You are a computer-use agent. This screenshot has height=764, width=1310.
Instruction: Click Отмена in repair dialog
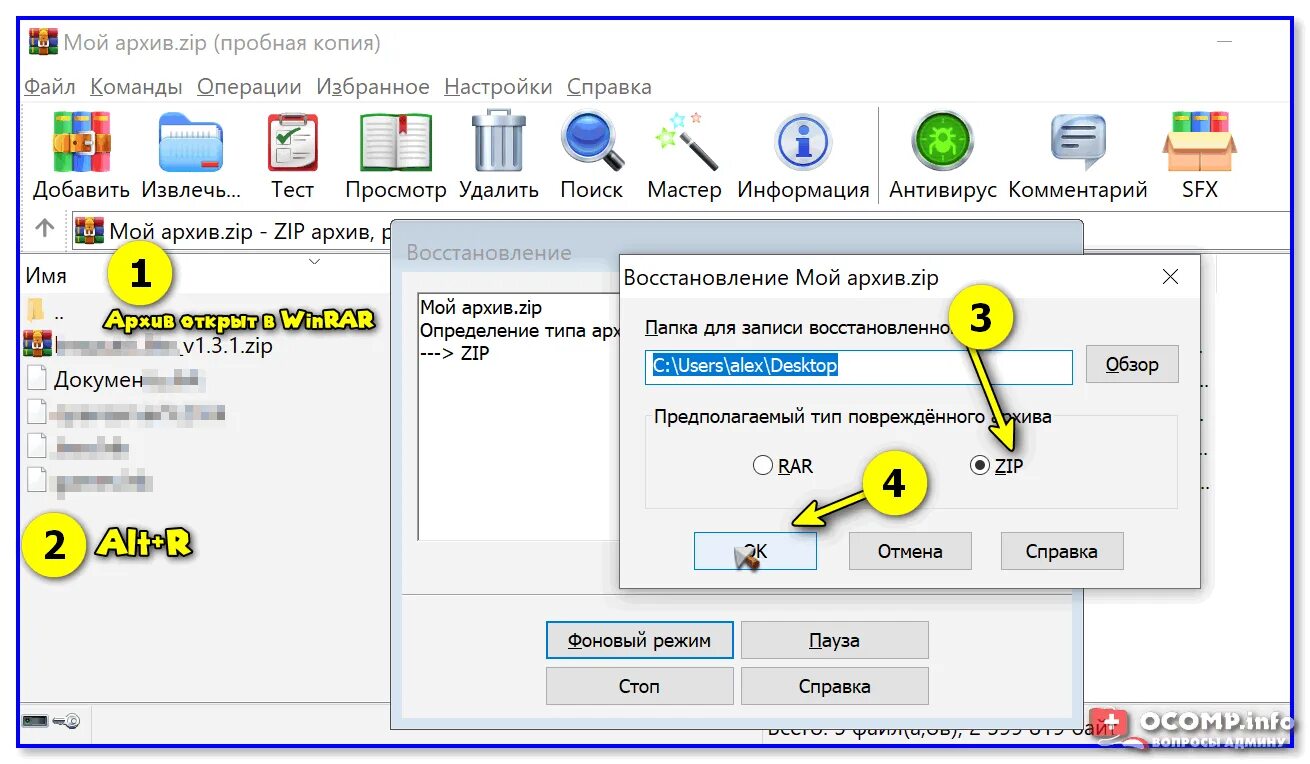pyautogui.click(x=910, y=551)
